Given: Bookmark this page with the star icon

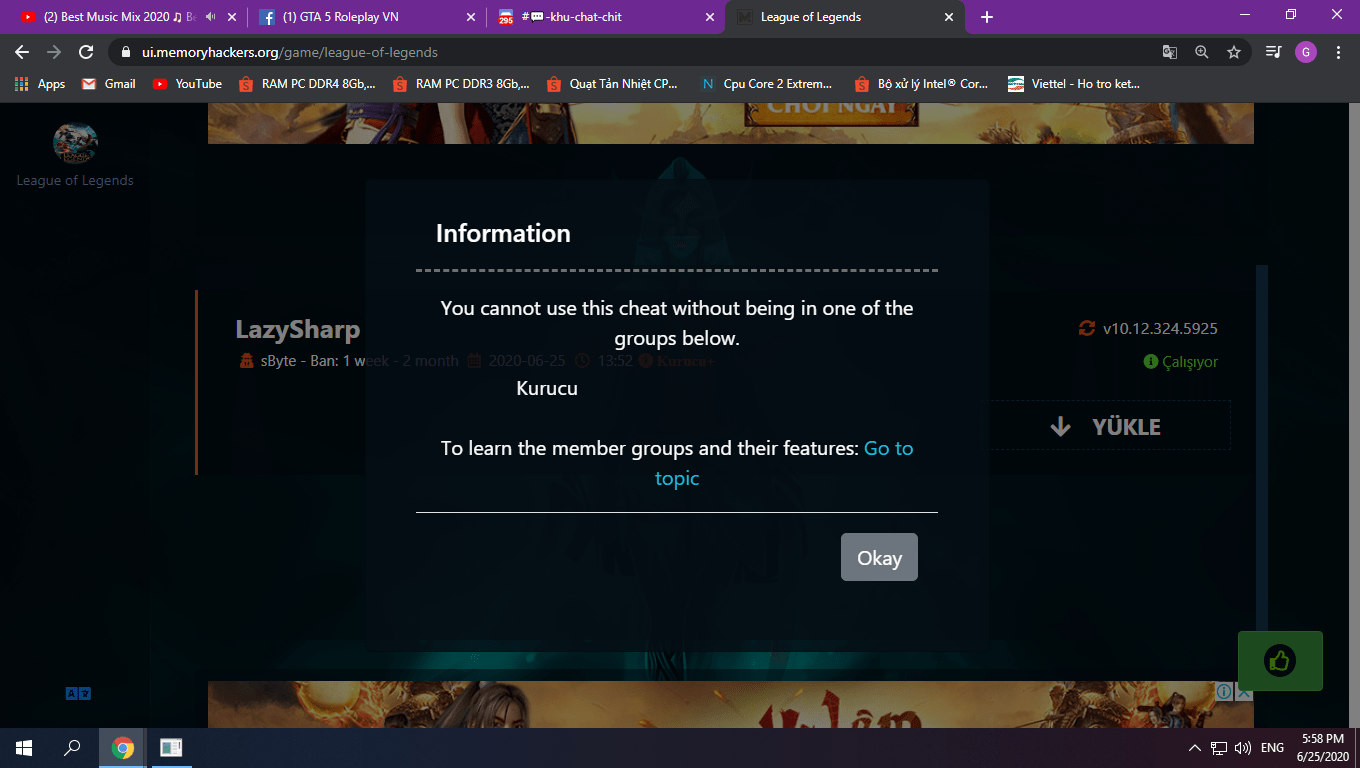Looking at the screenshot, I should (1234, 52).
